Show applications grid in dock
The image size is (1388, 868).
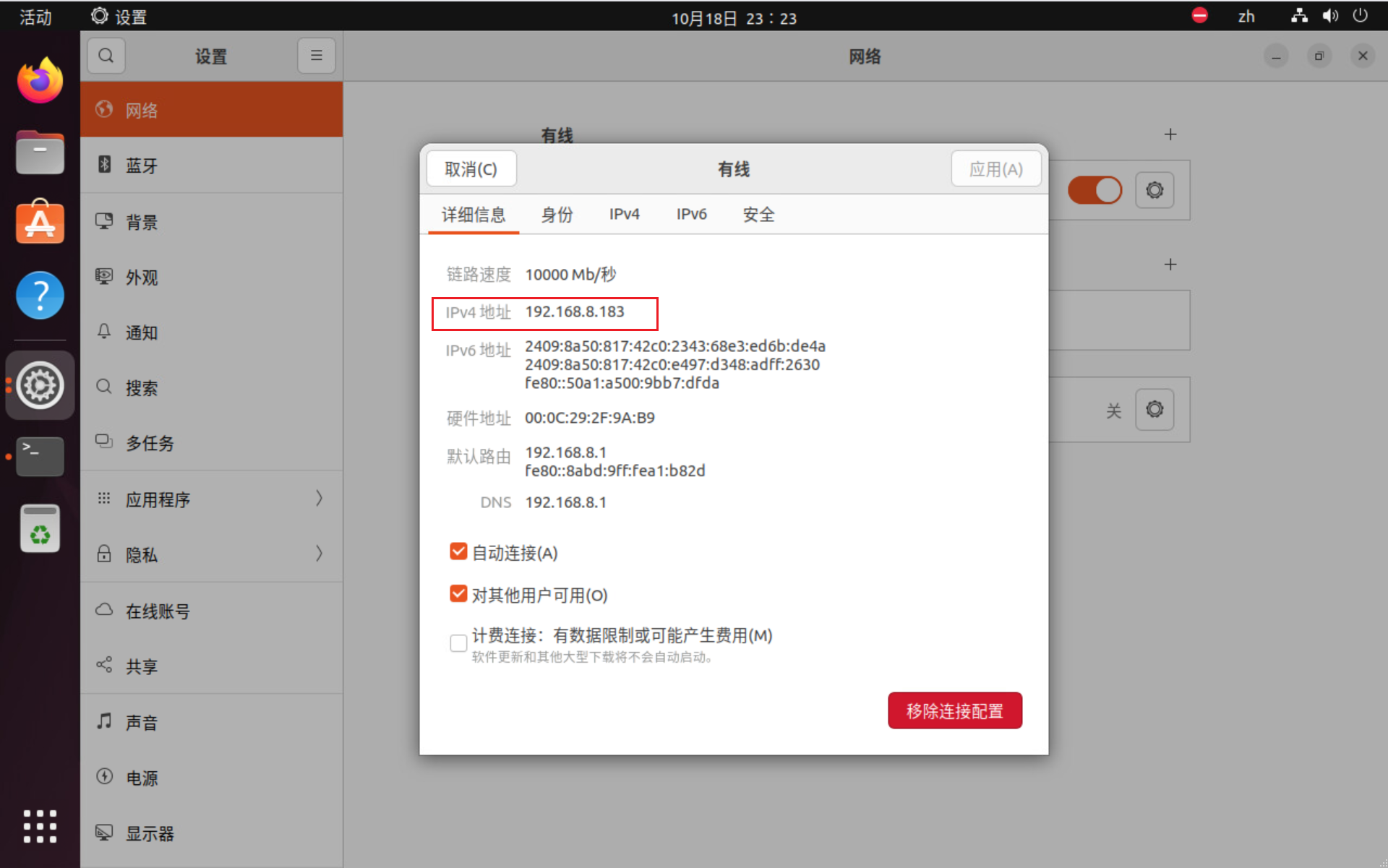(x=40, y=825)
